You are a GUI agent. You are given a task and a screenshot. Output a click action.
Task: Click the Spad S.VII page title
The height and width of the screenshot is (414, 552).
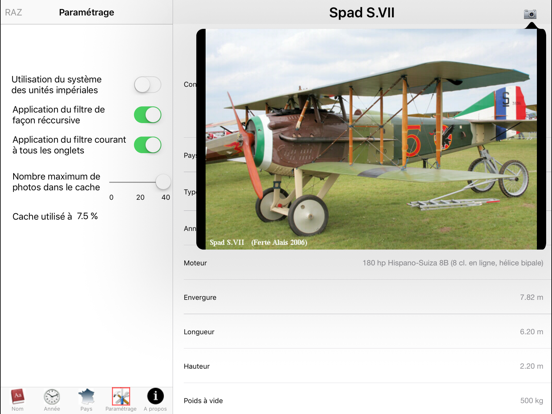(362, 13)
